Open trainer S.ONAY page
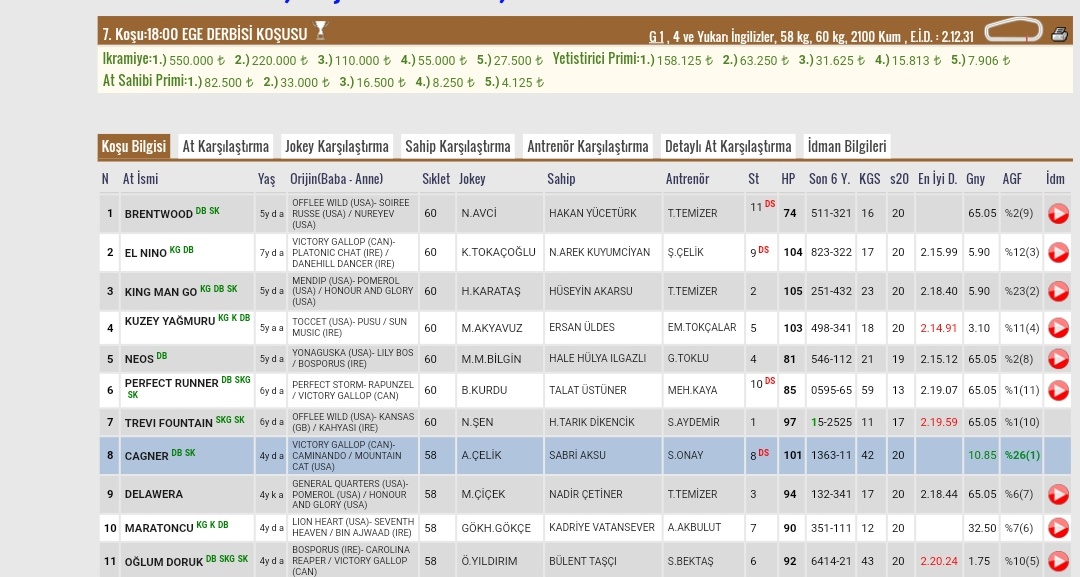Viewport: 1080px width, 577px height. (685, 455)
